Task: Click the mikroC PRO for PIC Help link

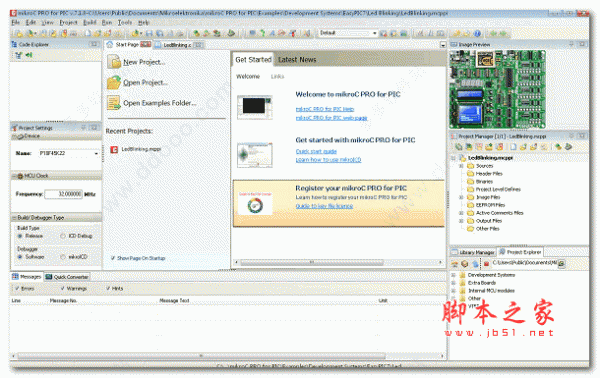Action: [325, 109]
